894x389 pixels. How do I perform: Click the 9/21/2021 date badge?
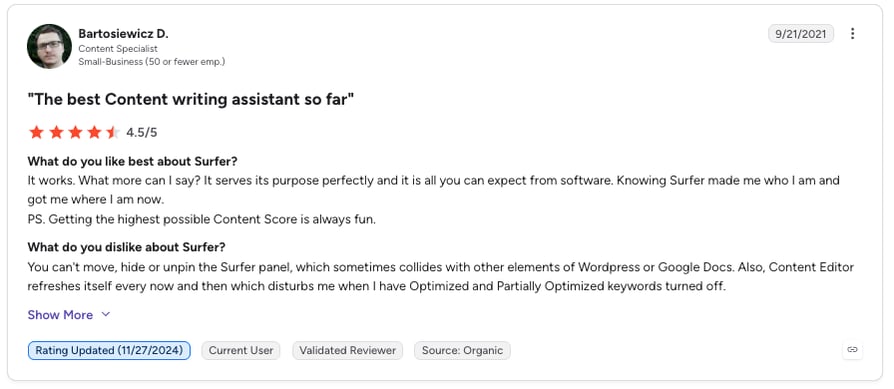pos(800,34)
